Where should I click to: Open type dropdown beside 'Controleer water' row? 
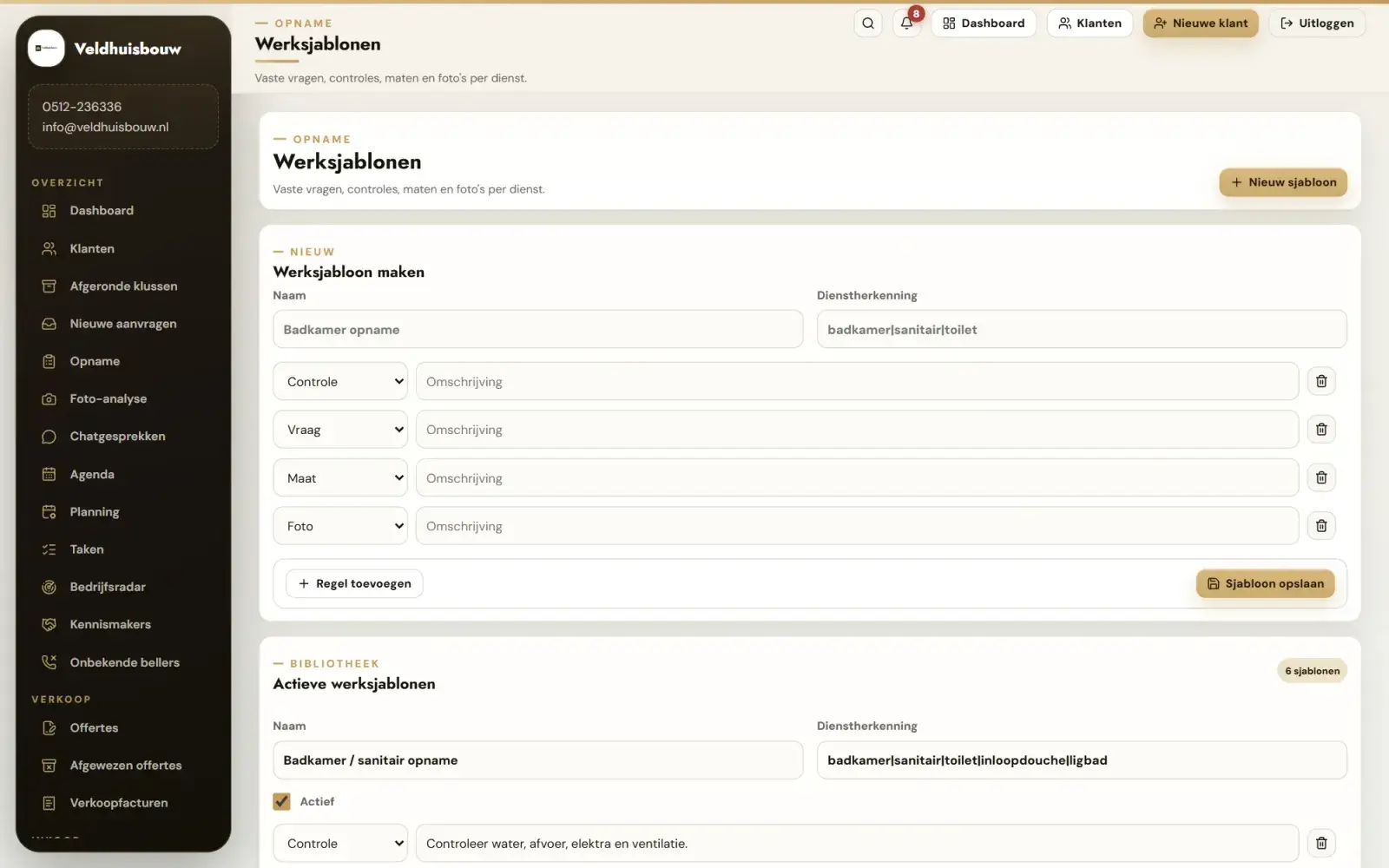(340, 843)
